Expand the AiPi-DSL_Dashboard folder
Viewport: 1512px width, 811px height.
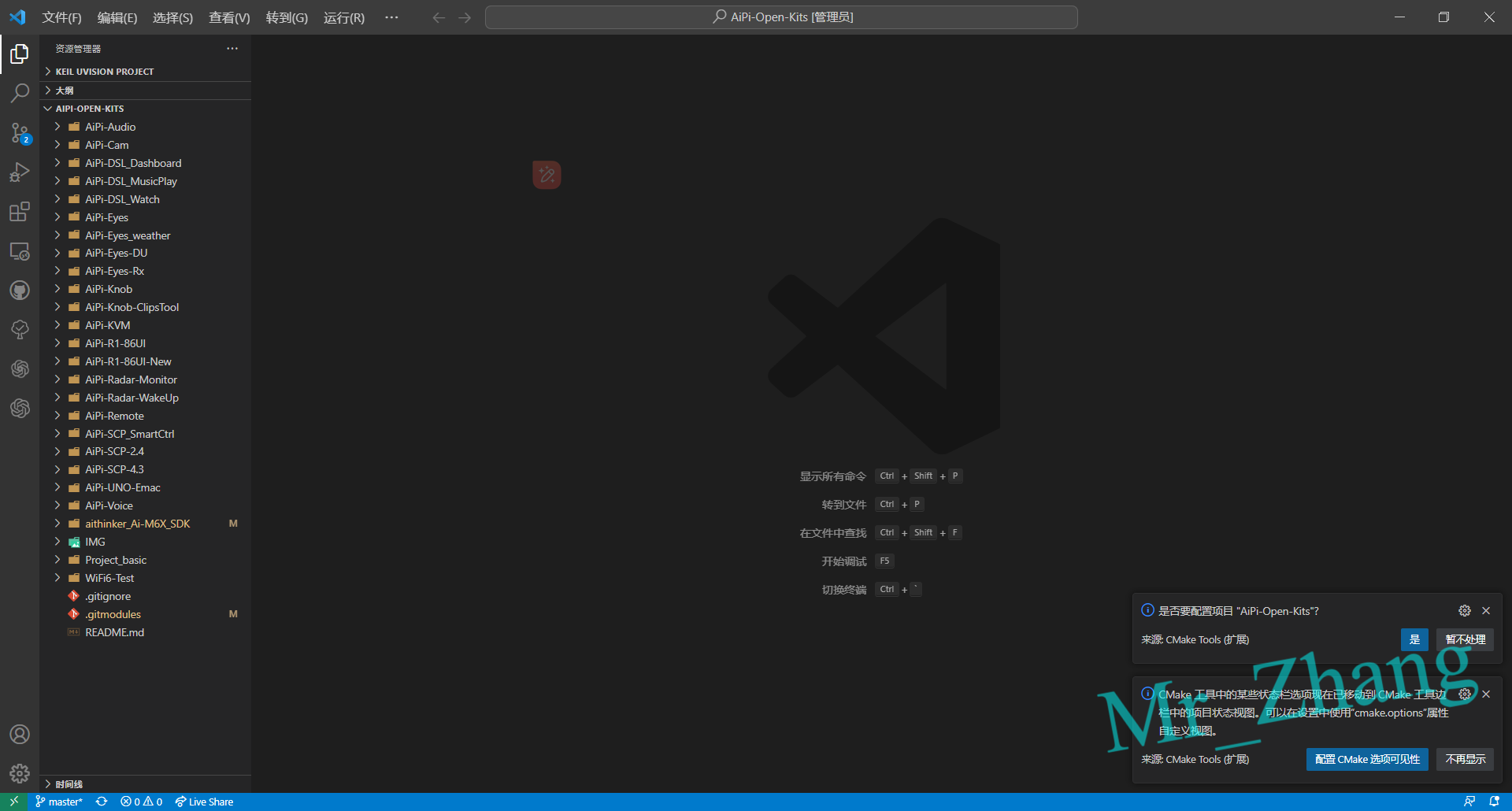coord(146,163)
